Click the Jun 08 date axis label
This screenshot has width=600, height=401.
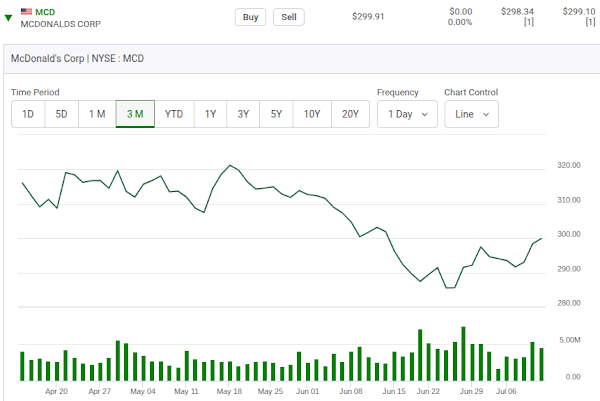click(351, 391)
